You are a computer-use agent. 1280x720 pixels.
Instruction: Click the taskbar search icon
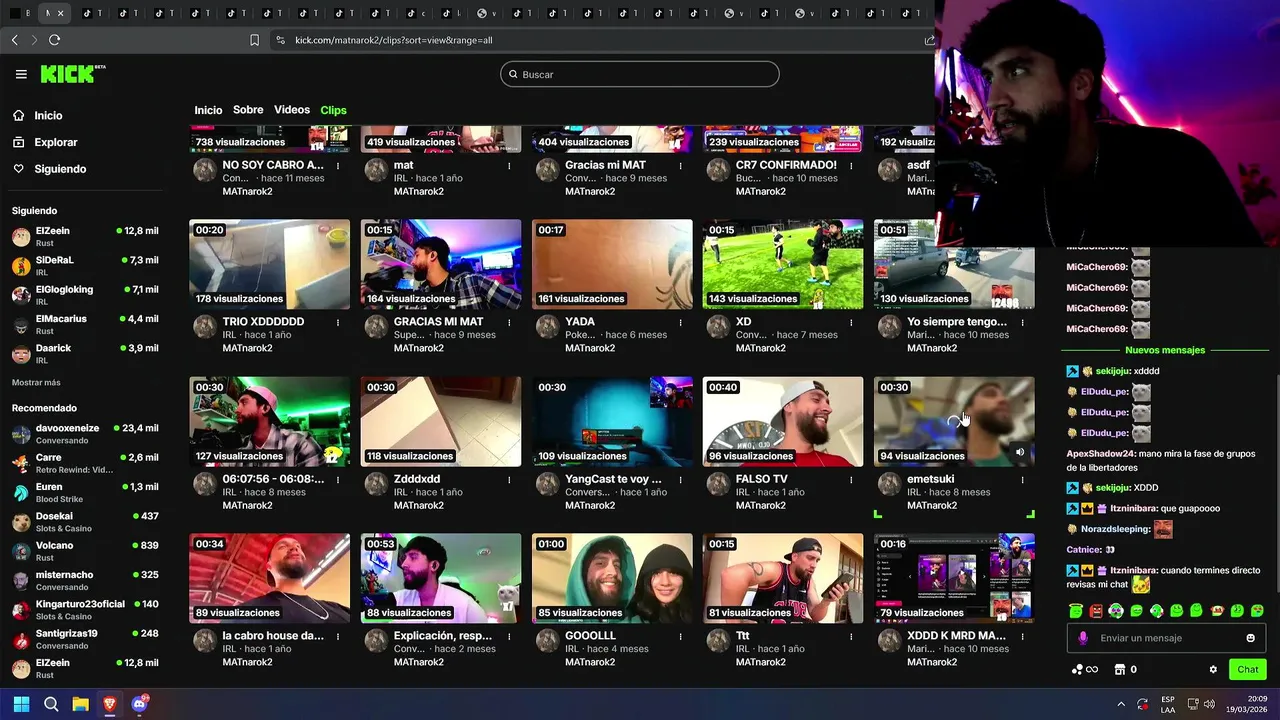pyautogui.click(x=51, y=704)
